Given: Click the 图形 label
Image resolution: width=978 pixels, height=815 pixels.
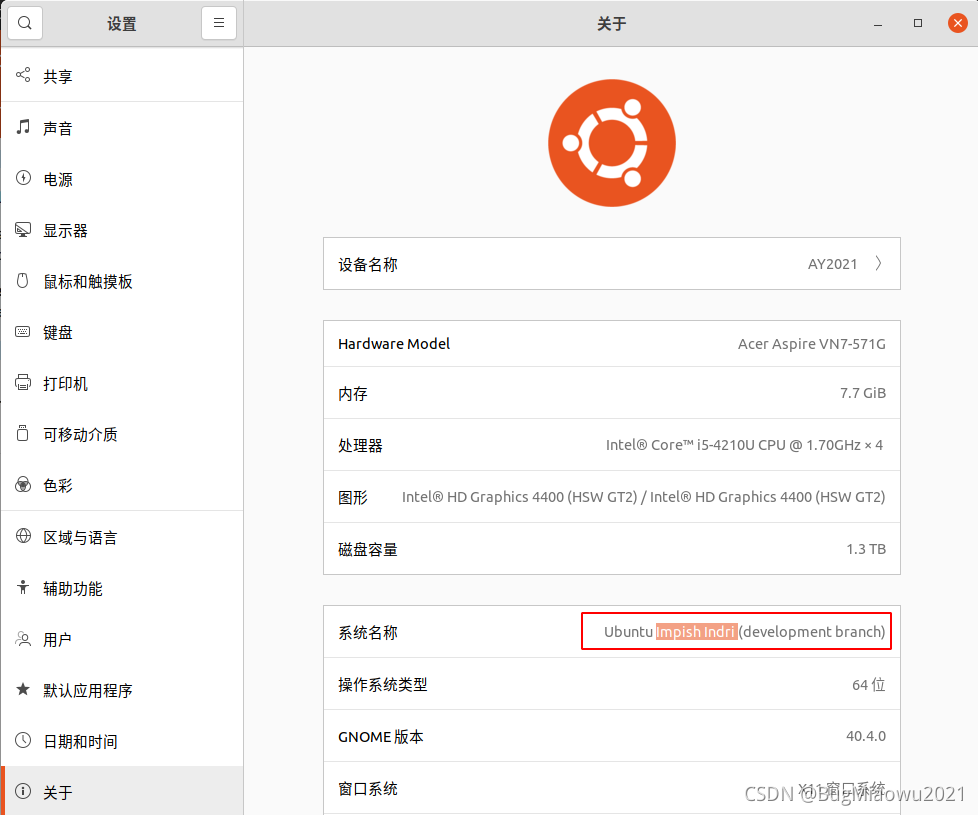Looking at the screenshot, I should [353, 497].
